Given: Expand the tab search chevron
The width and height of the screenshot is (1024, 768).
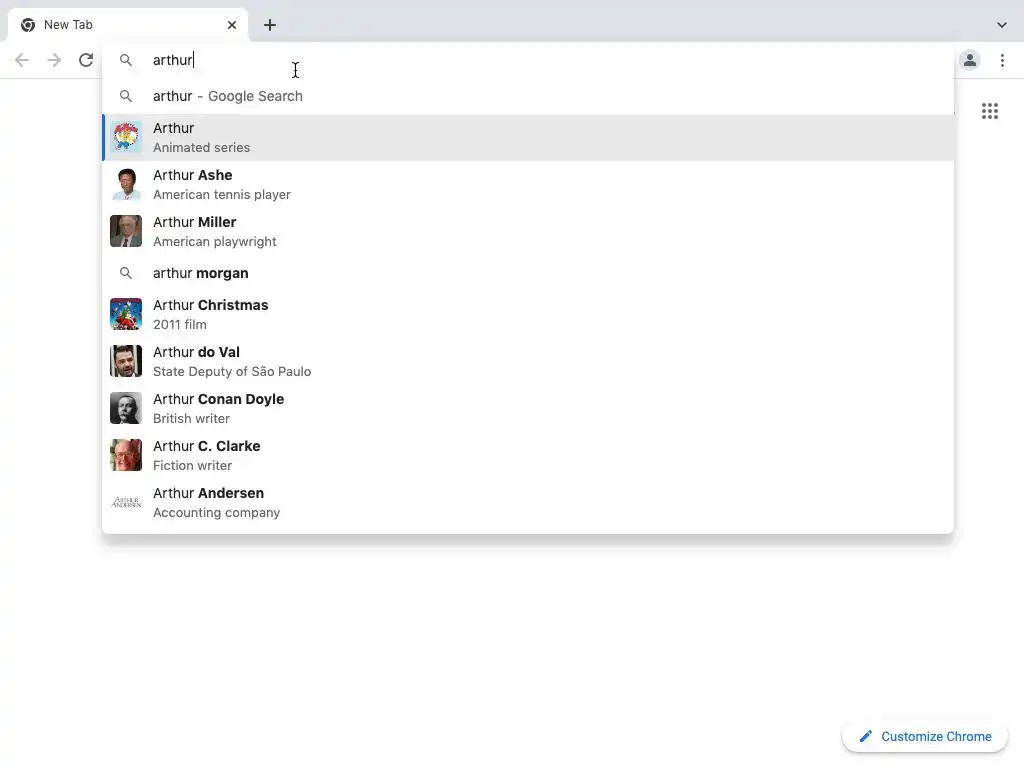Looking at the screenshot, I should pyautogui.click(x=1002, y=25).
